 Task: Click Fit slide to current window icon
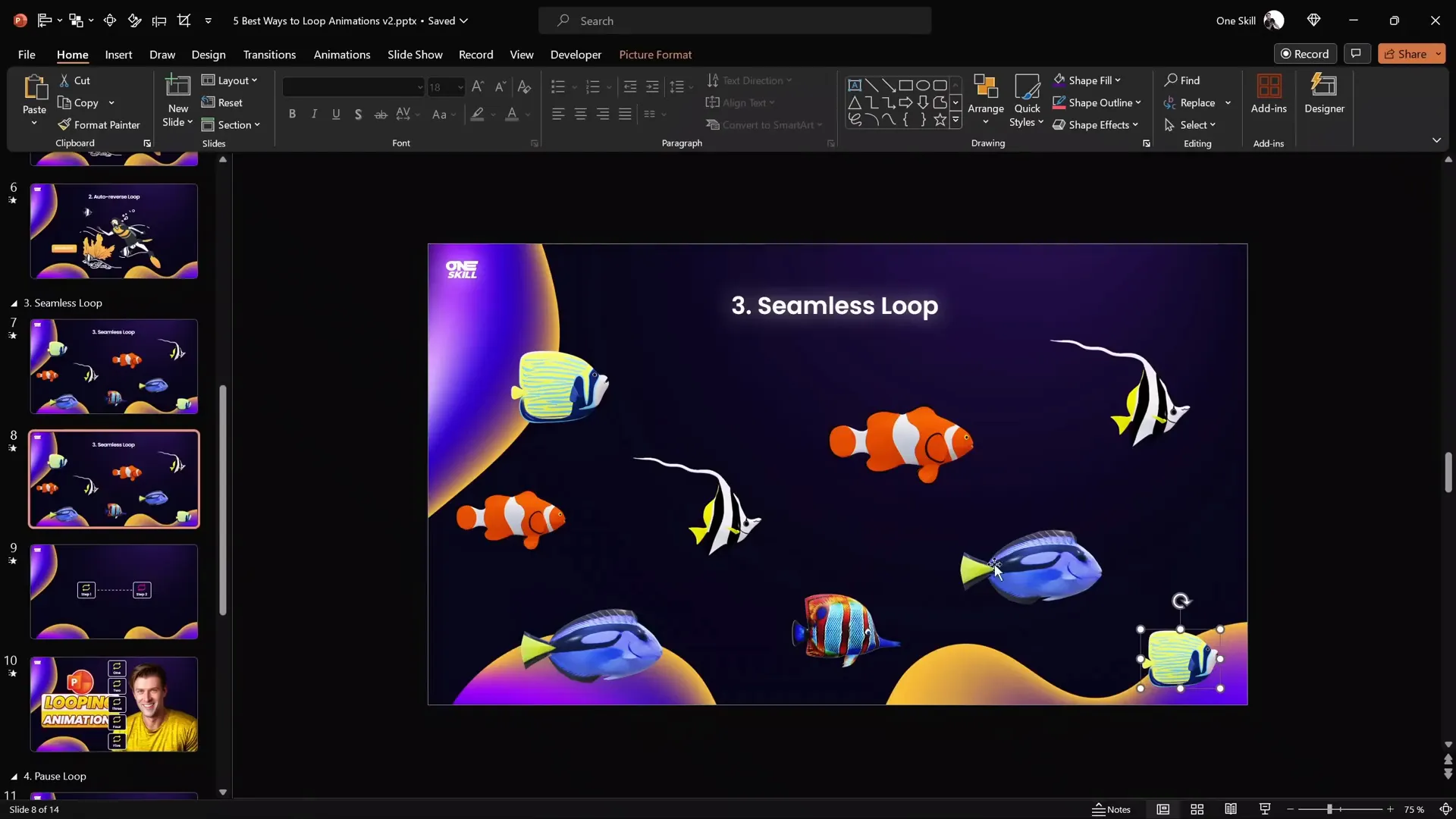[1445, 809]
